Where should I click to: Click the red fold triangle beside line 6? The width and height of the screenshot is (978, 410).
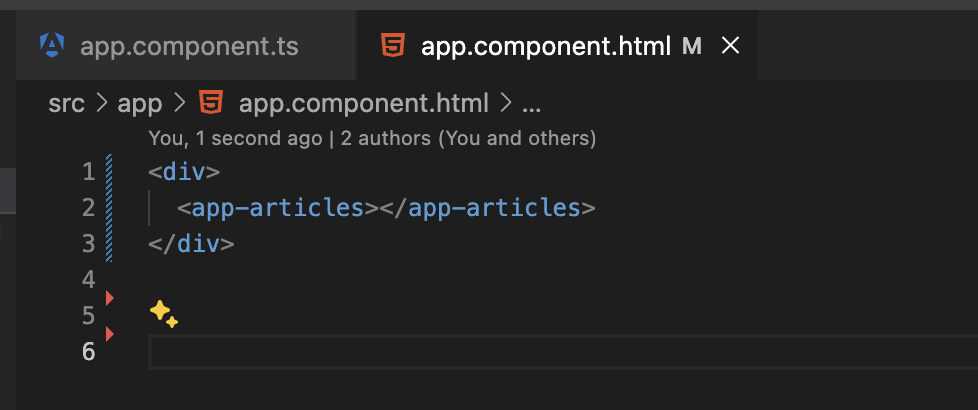pos(110,333)
